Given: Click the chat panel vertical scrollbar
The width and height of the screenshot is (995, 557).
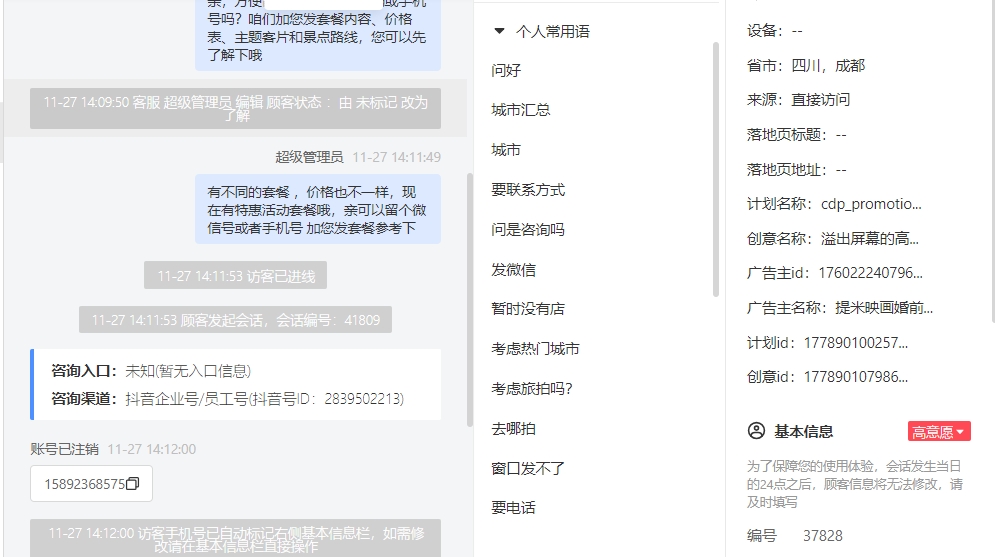Looking at the screenshot, I should tap(470, 299).
